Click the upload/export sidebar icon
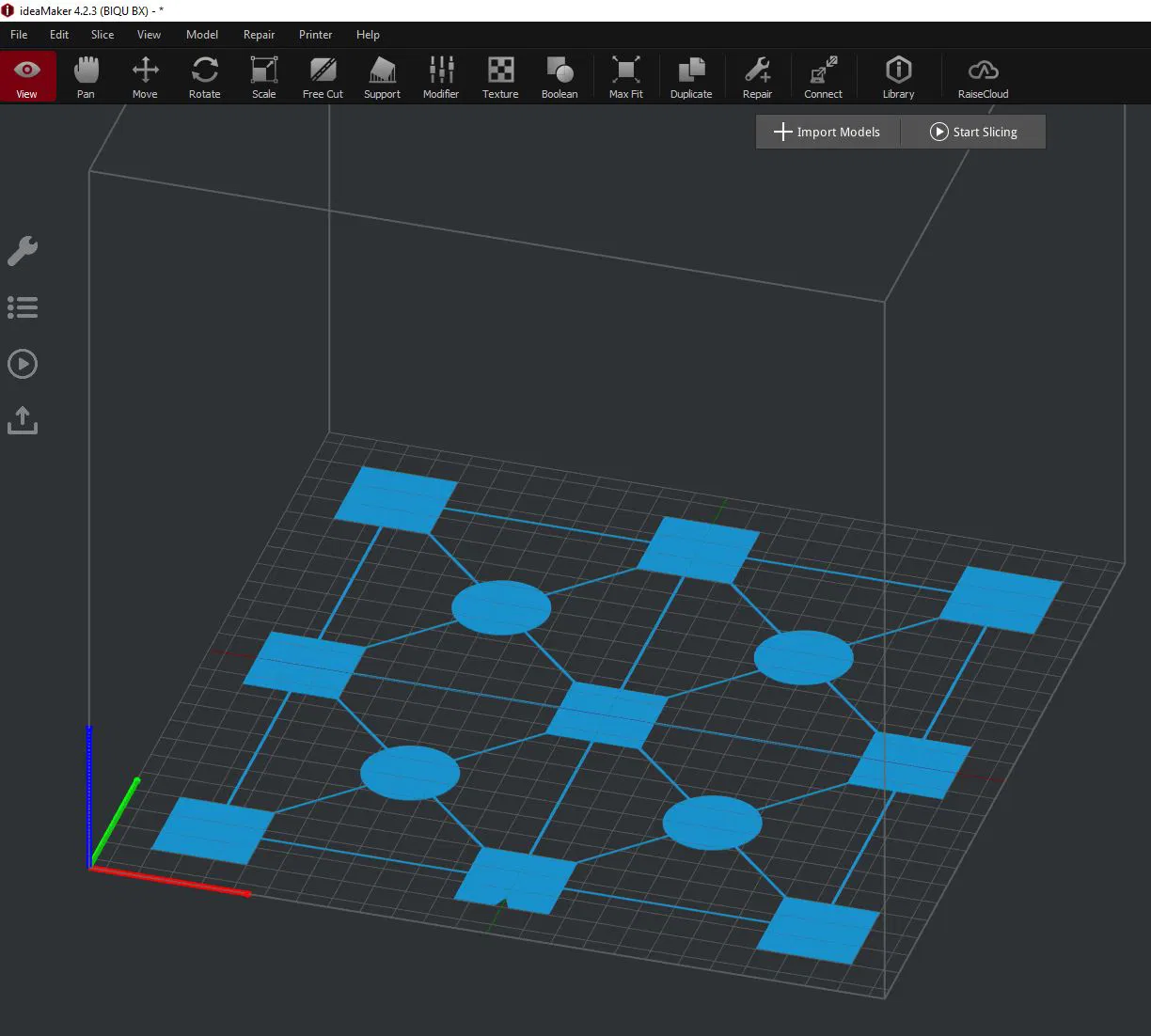 (23, 420)
